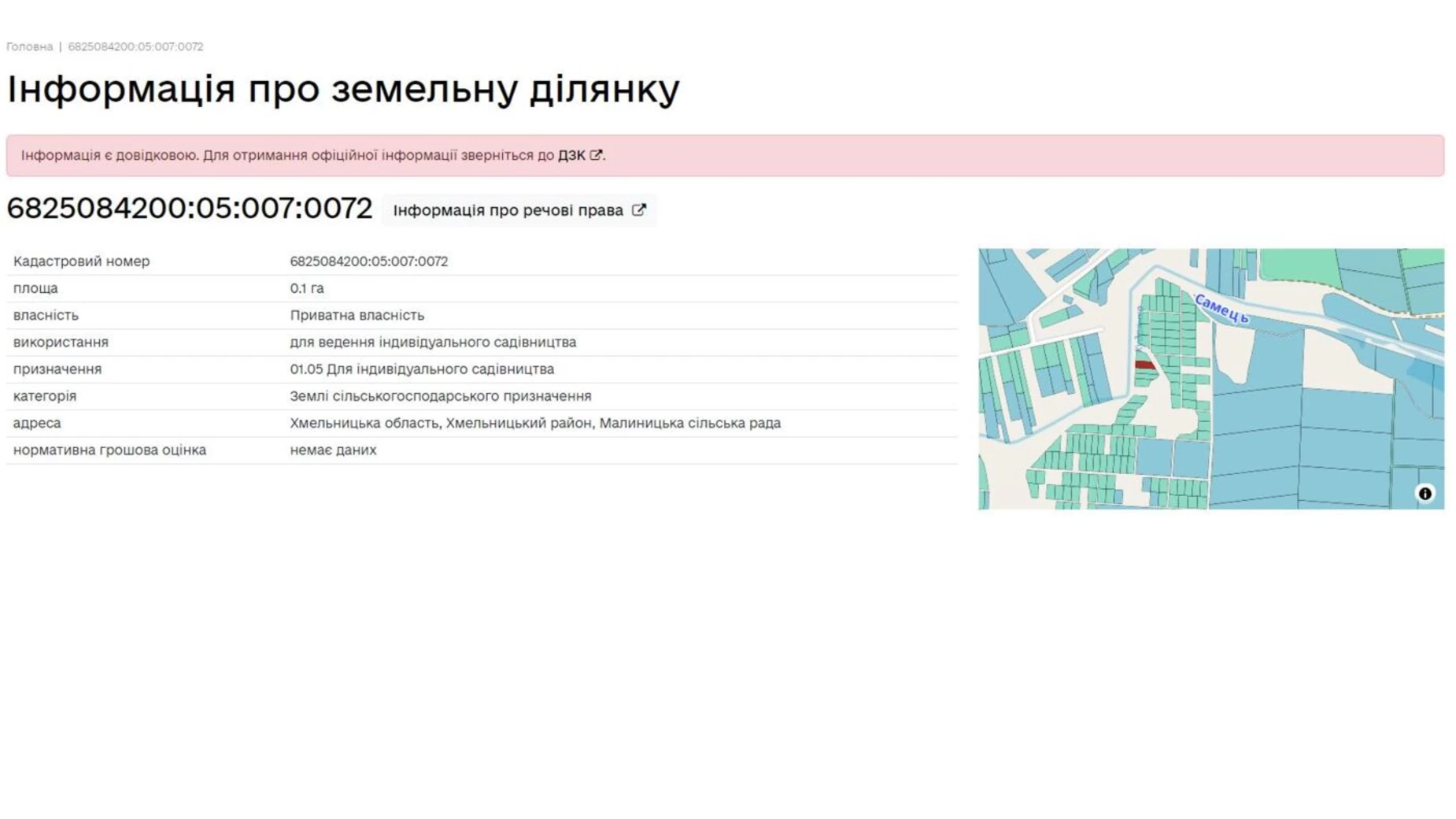This screenshot has width=1456, height=819.
Task: Click нормативна грошова оцінка row label
Action: (x=109, y=450)
